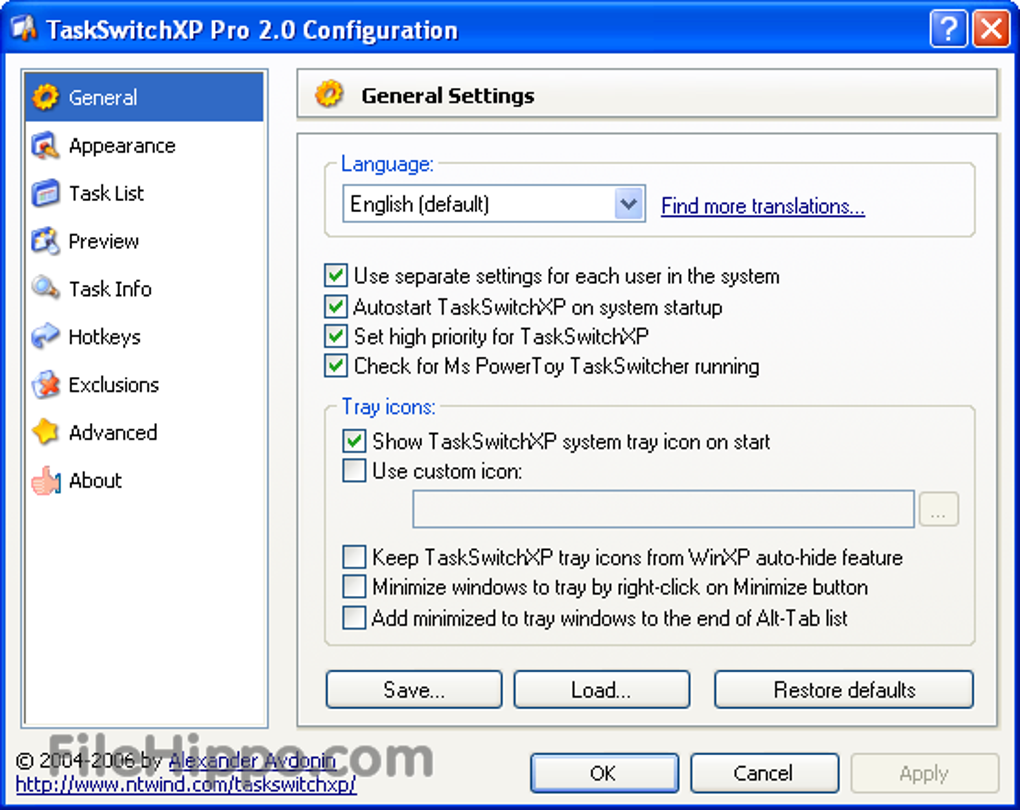Click the custom icon browse (...) button

pyautogui.click(x=938, y=509)
